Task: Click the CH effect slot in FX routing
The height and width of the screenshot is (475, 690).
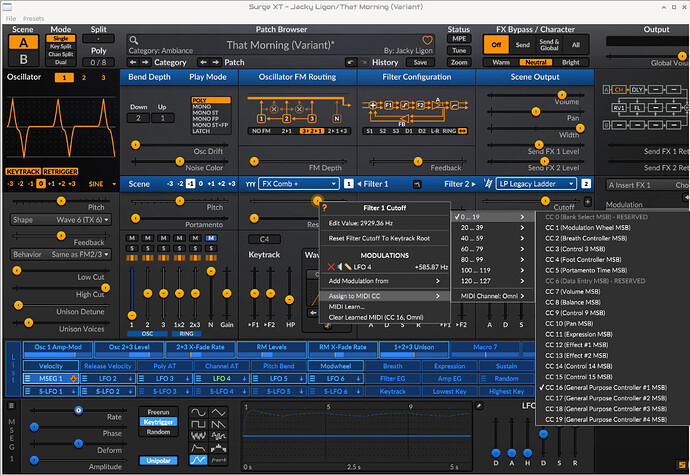Action: click(619, 89)
